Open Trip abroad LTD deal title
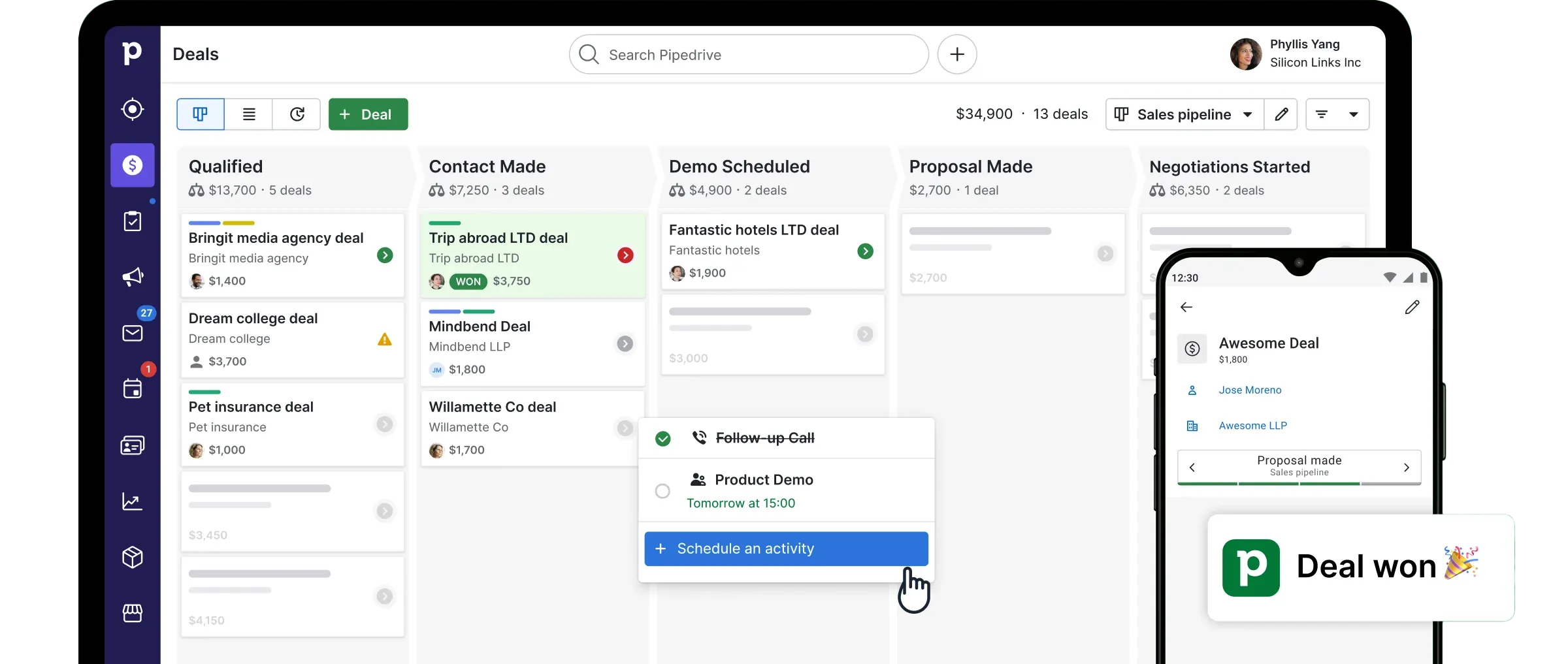Image resolution: width=1568 pixels, height=664 pixels. coord(498,238)
